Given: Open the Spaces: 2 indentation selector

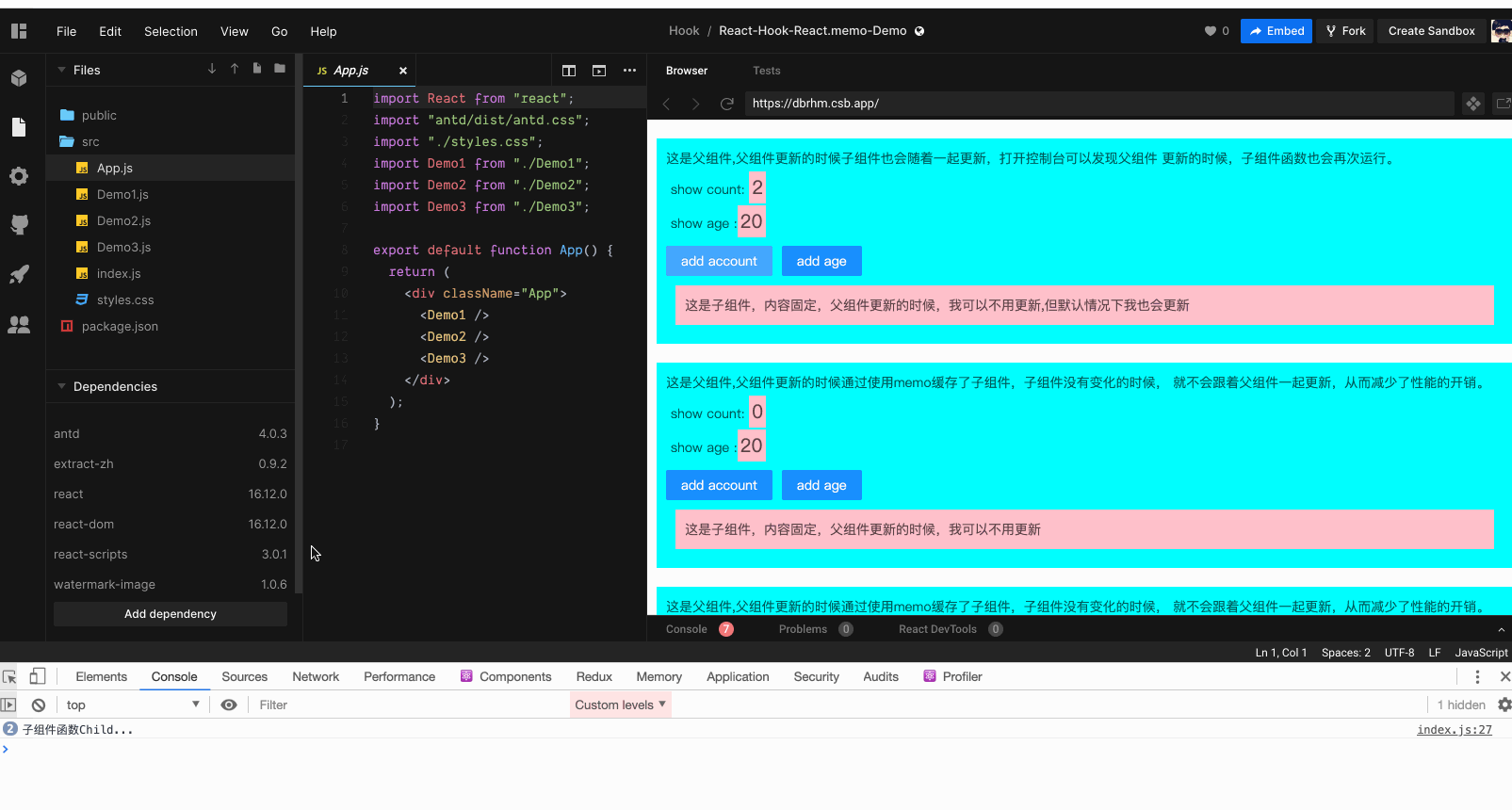Looking at the screenshot, I should (x=1345, y=653).
